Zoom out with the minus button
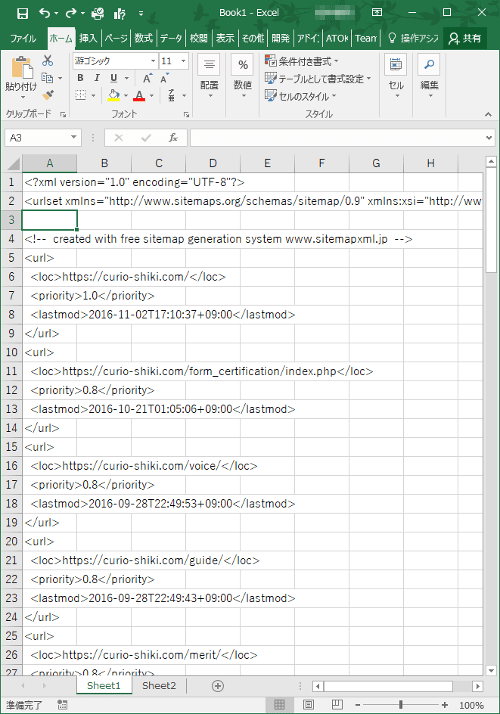 tap(357, 705)
